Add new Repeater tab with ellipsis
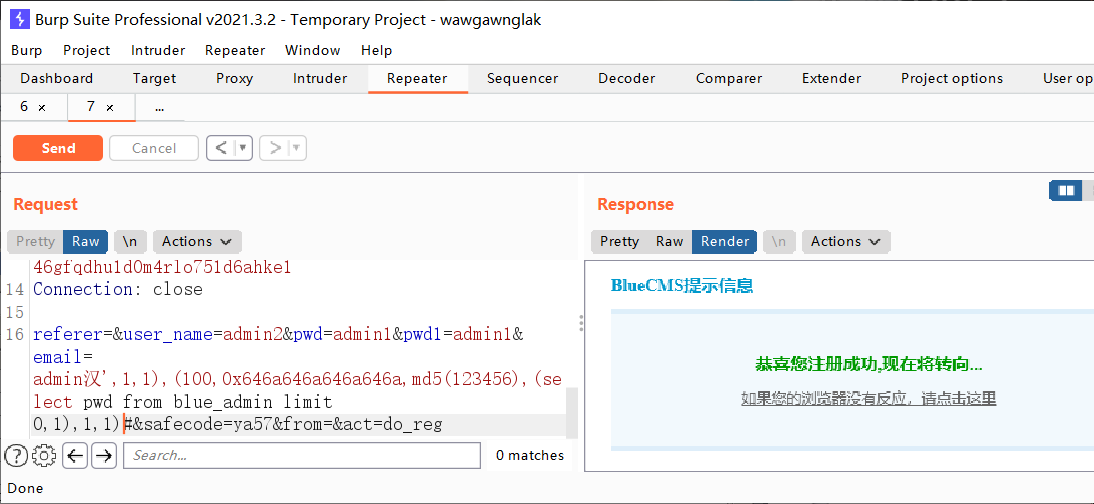Screen dimensions: 1094x504 point(160,108)
